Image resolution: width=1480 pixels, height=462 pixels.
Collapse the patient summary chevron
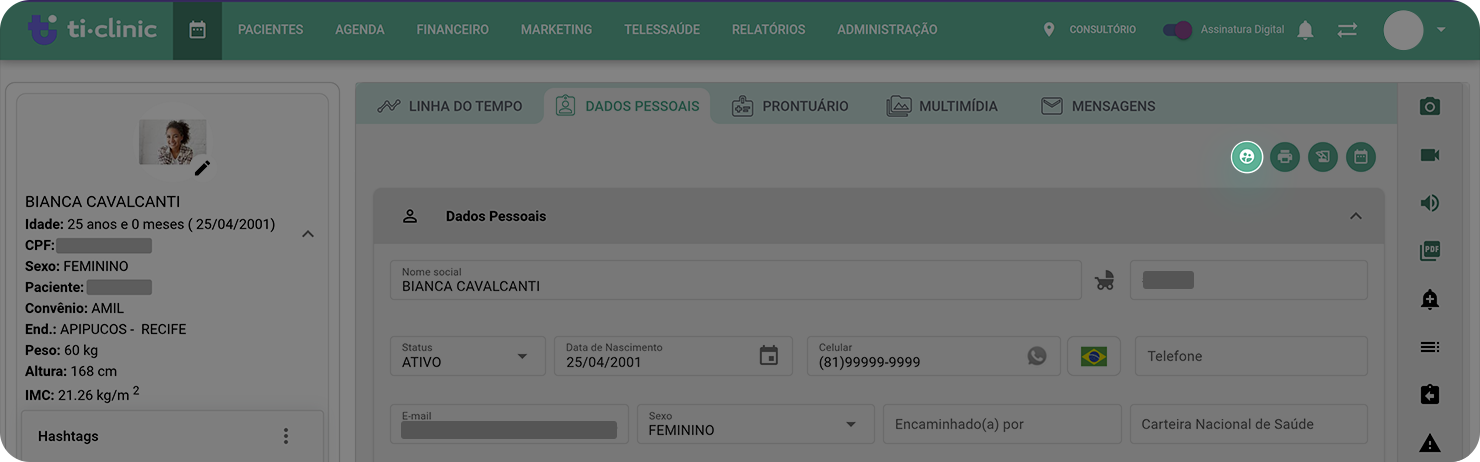[308, 234]
